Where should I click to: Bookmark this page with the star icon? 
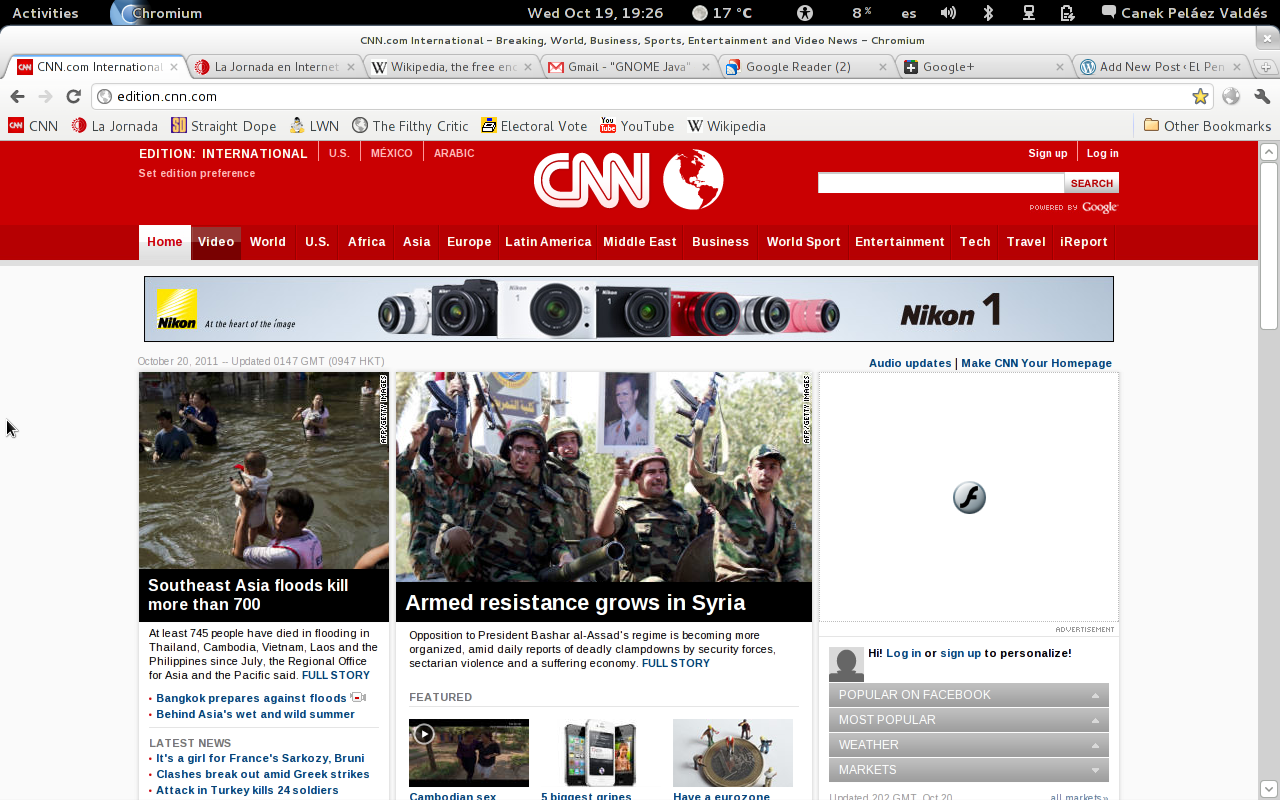(1200, 96)
